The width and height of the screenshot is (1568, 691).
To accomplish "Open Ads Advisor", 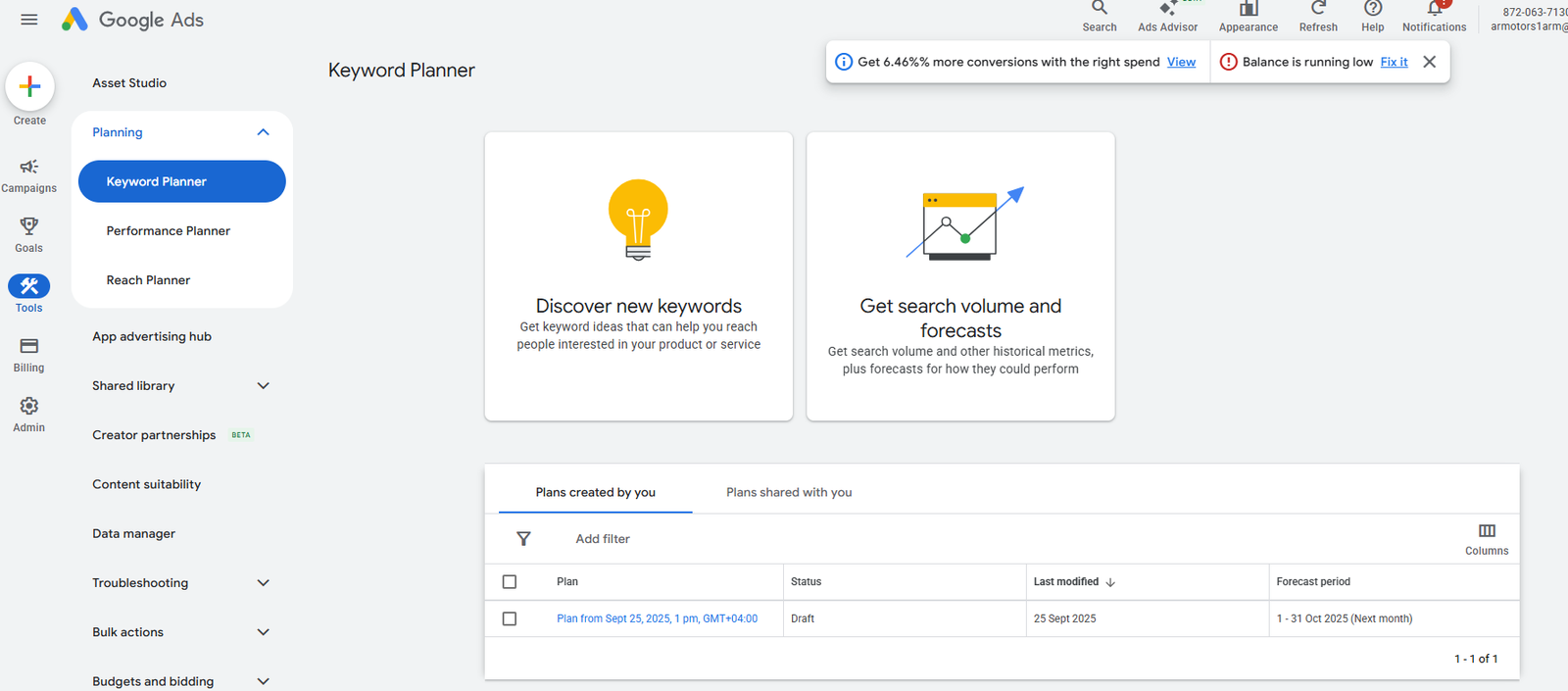I will pos(1167,17).
